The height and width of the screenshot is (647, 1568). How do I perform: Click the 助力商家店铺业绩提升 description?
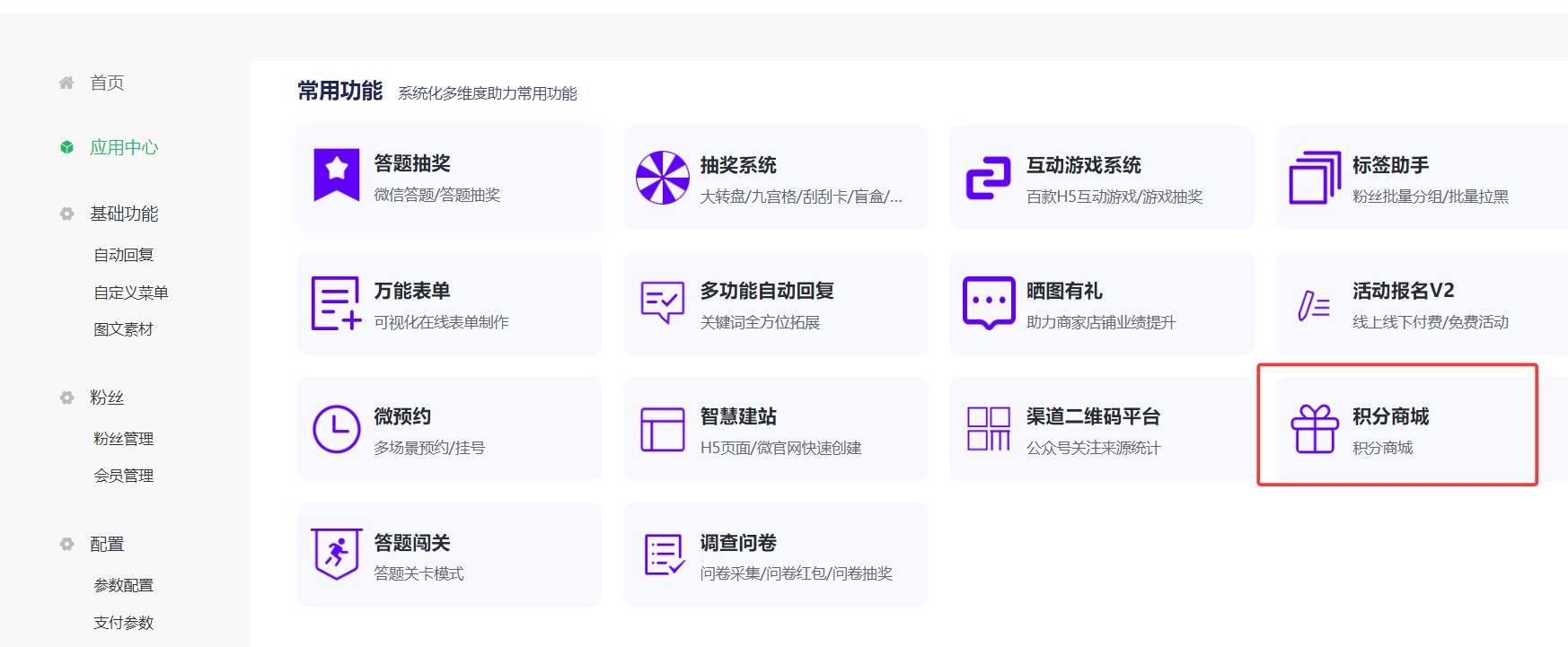1101,322
